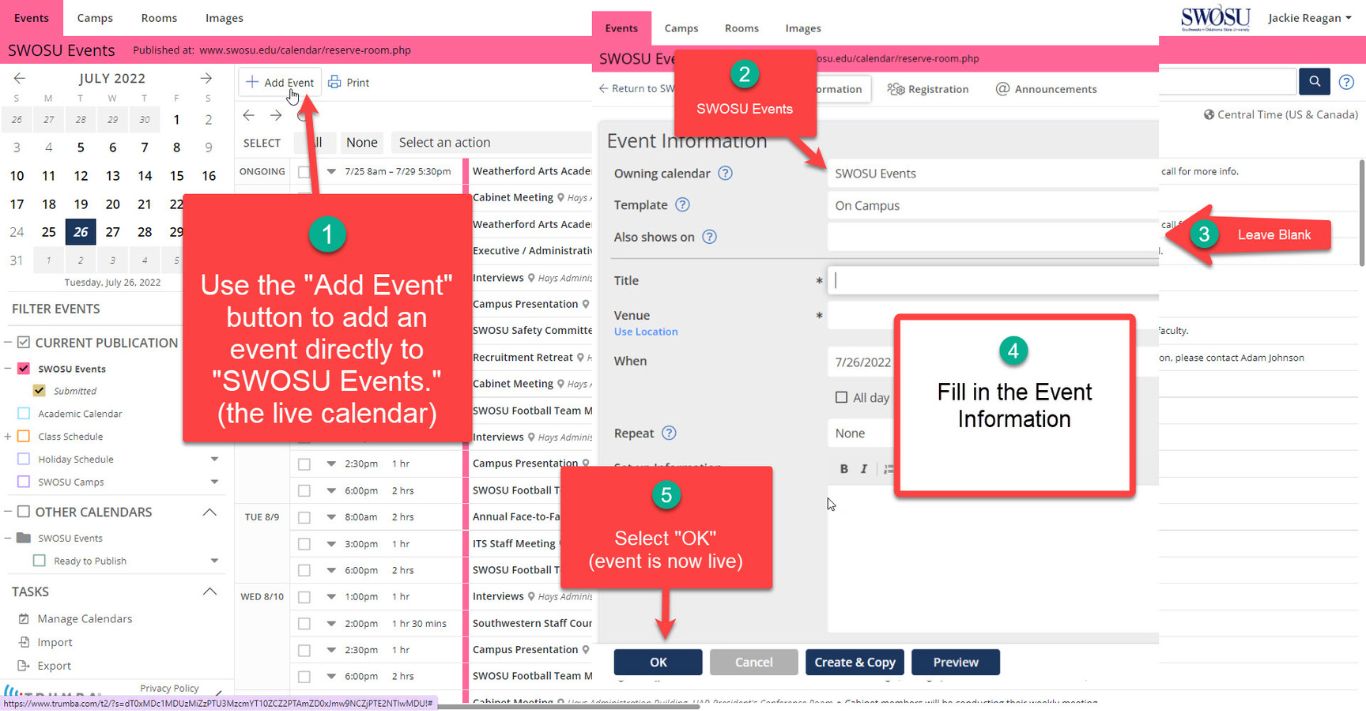The height and width of the screenshot is (711, 1366).
Task: Click the Preview button
Action: click(956, 662)
